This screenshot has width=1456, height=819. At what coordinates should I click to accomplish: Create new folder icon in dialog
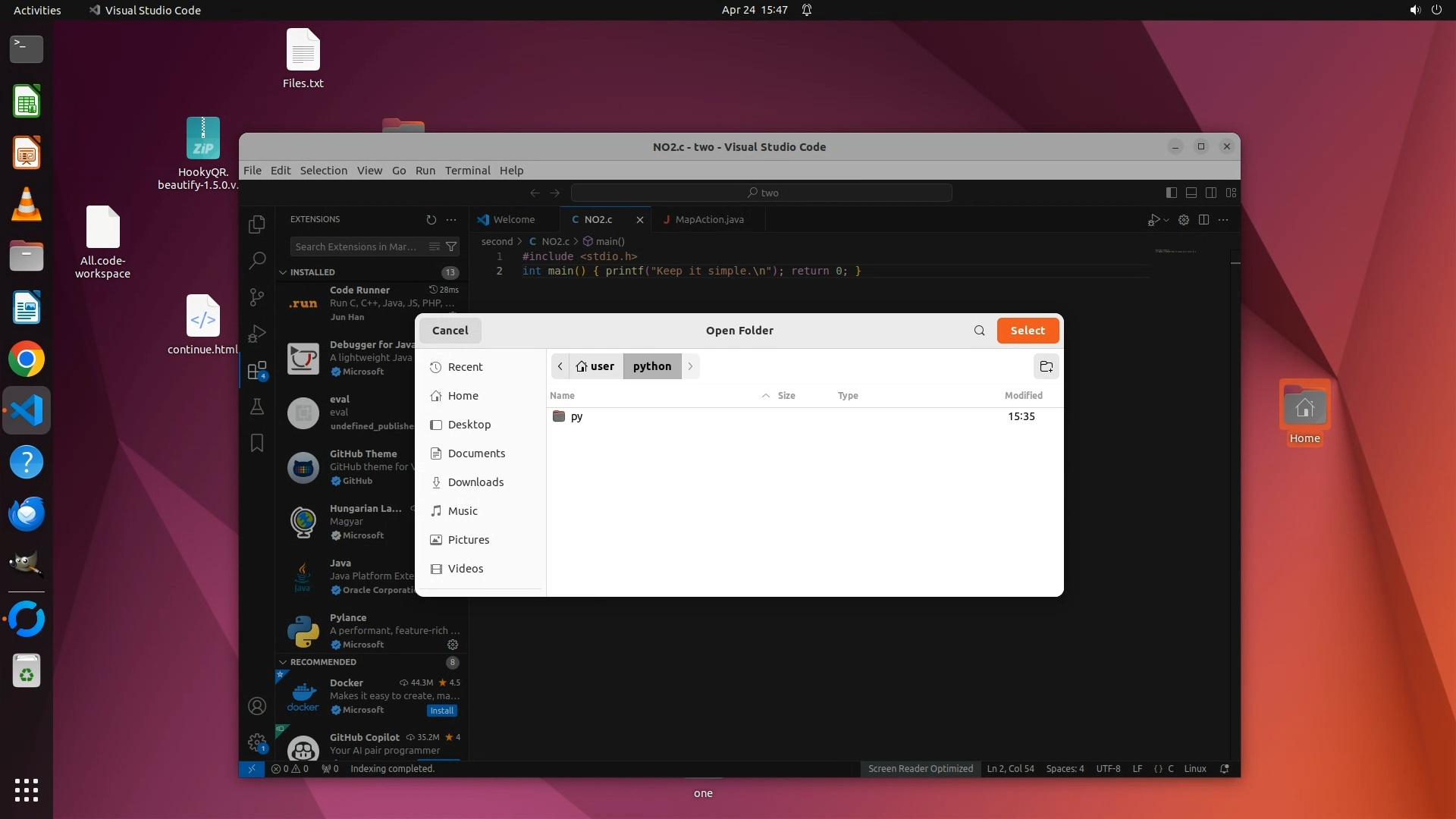pyautogui.click(x=1046, y=366)
